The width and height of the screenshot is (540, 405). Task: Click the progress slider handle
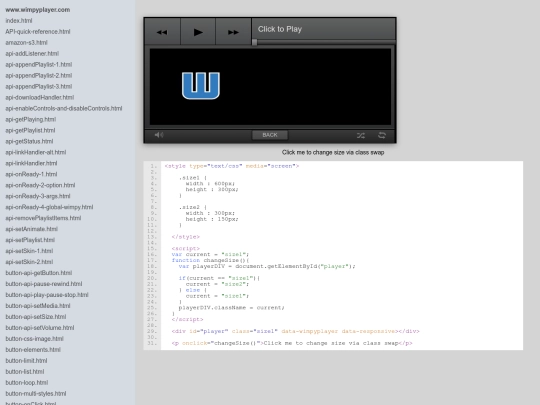coord(255,42)
